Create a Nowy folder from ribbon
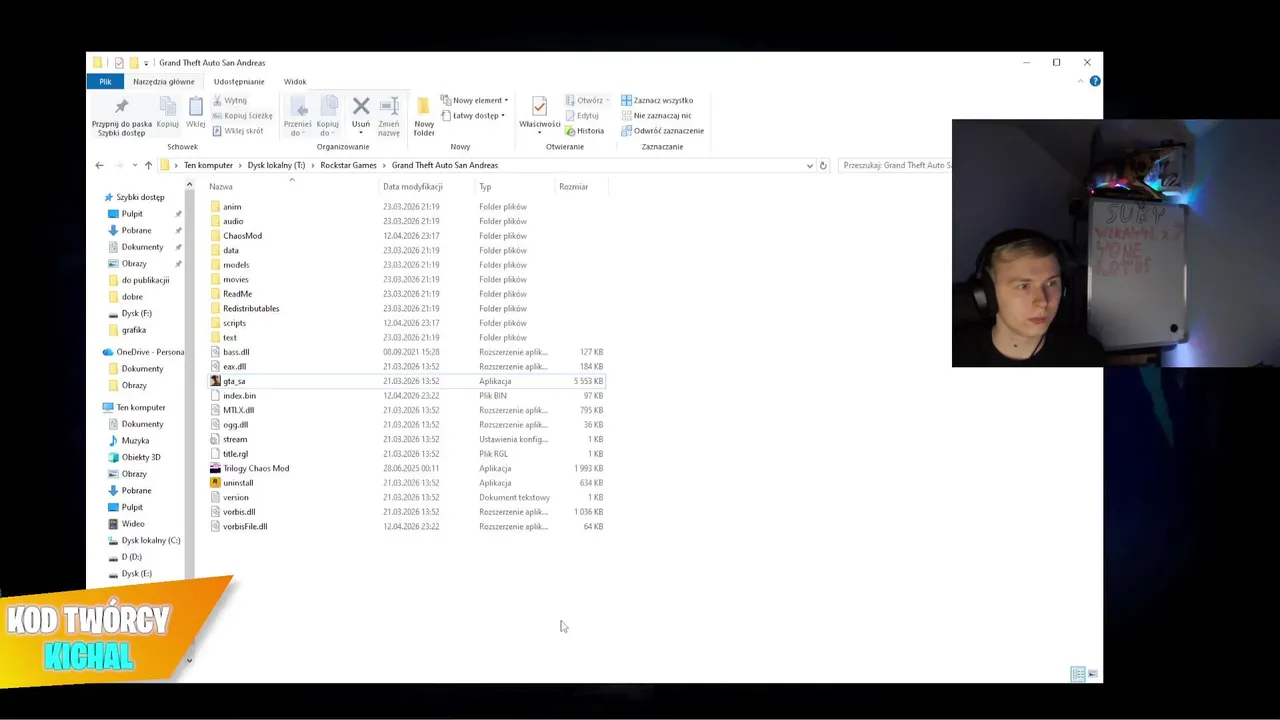Viewport: 1280px width, 720px height. point(424,116)
